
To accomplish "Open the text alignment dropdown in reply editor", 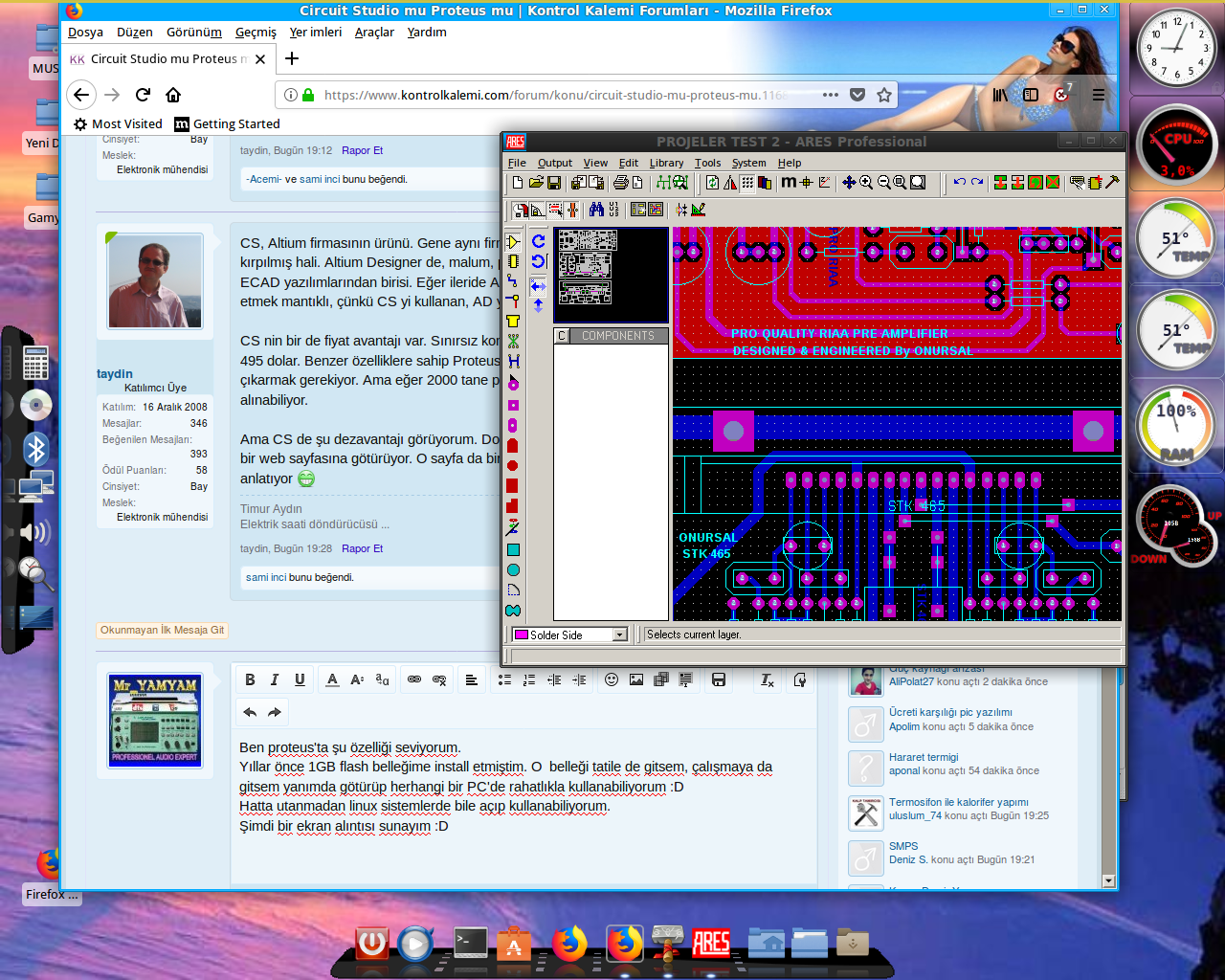I will pyautogui.click(x=471, y=679).
